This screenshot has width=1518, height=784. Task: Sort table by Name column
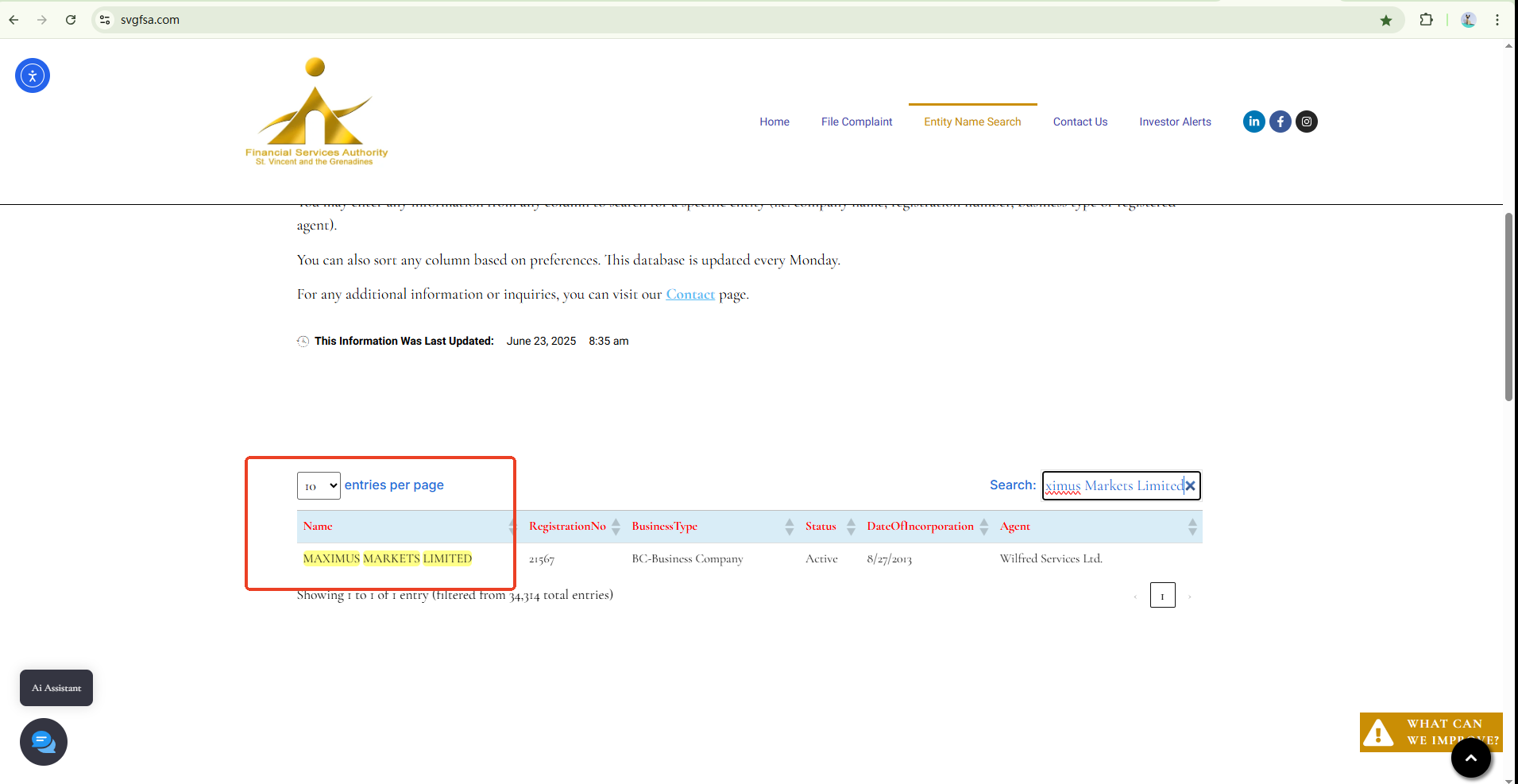pos(319,527)
